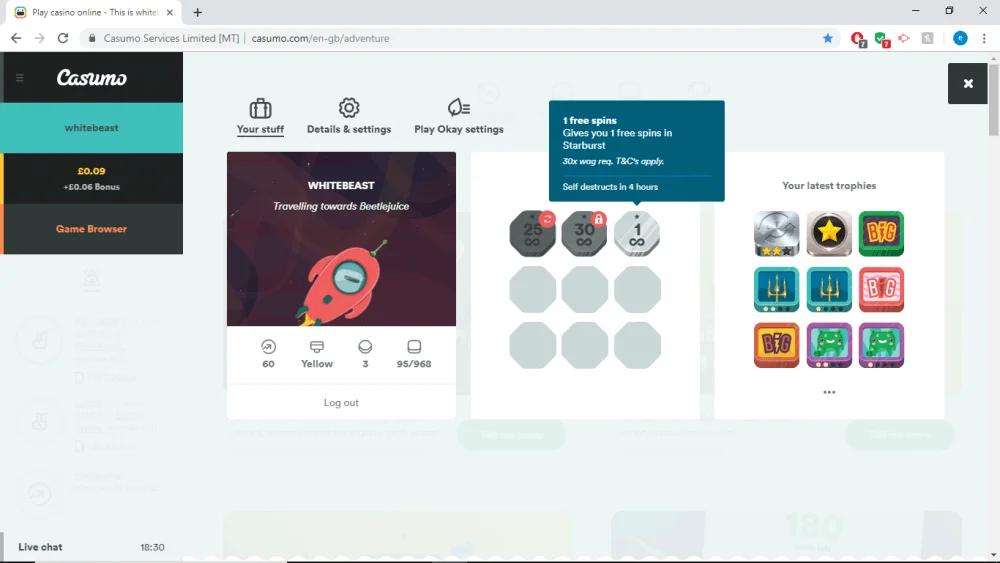
Task: Reload the page
Action: tap(62, 38)
